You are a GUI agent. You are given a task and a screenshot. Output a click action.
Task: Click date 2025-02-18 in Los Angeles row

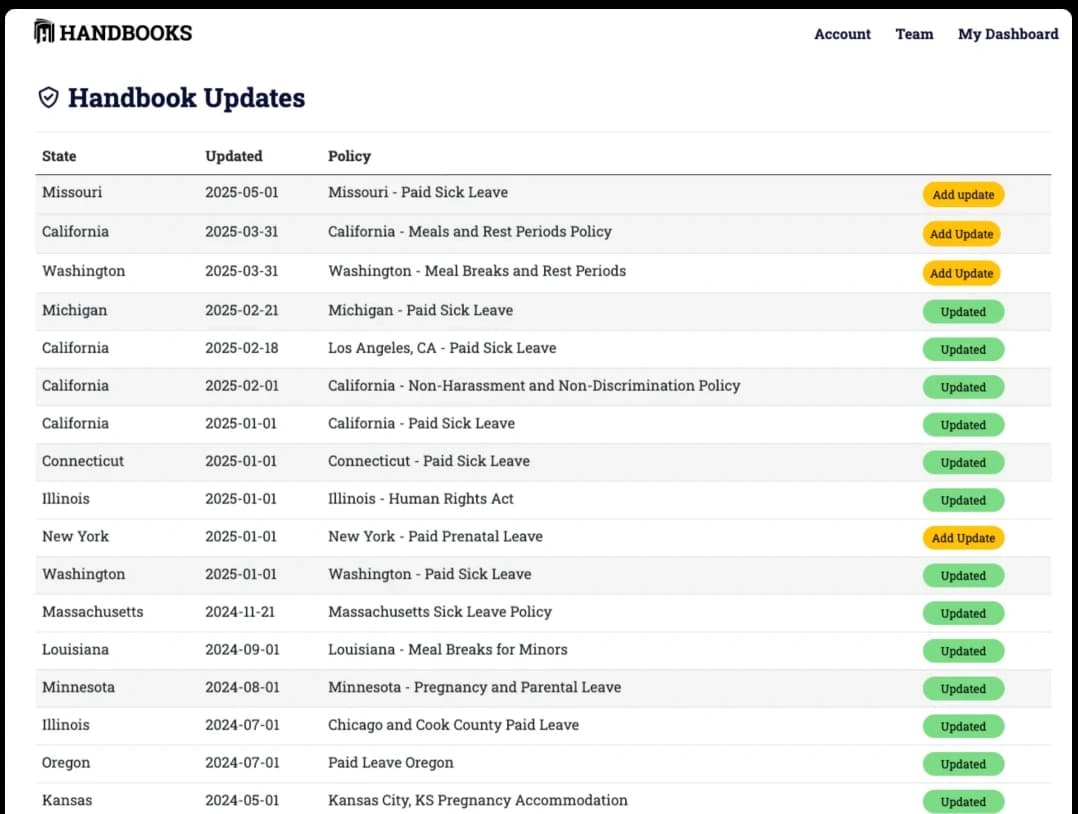point(242,348)
